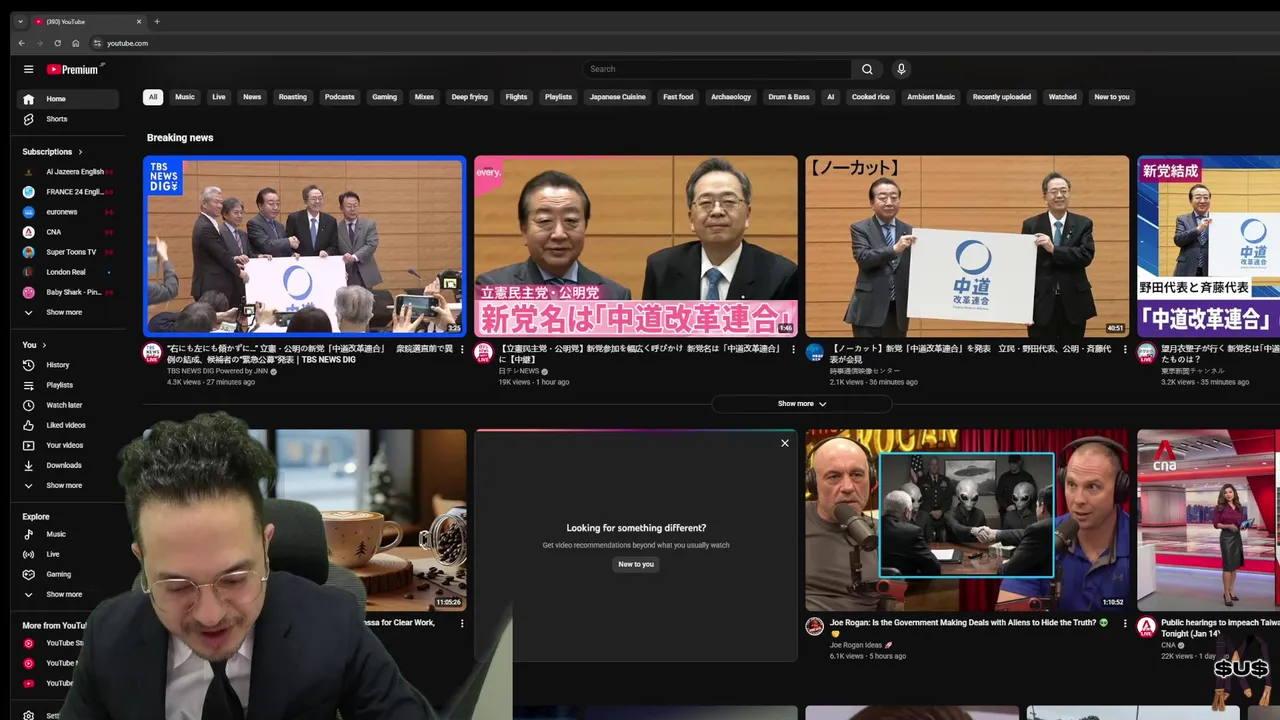The height and width of the screenshot is (720, 1280).
Task: Open Shorts in the sidebar
Action: [67, 119]
